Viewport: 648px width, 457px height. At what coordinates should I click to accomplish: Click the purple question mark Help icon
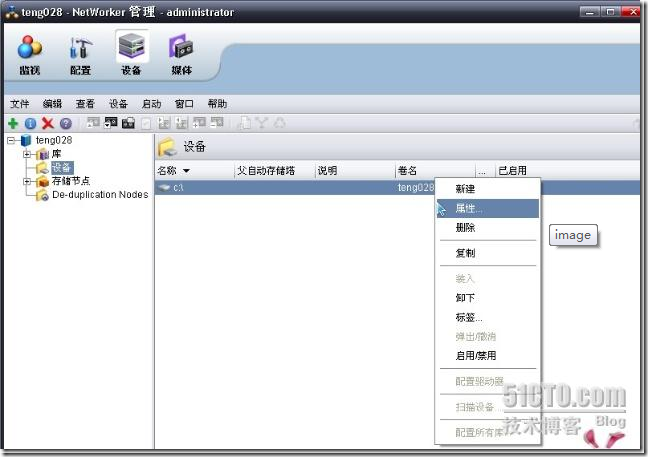[66, 123]
